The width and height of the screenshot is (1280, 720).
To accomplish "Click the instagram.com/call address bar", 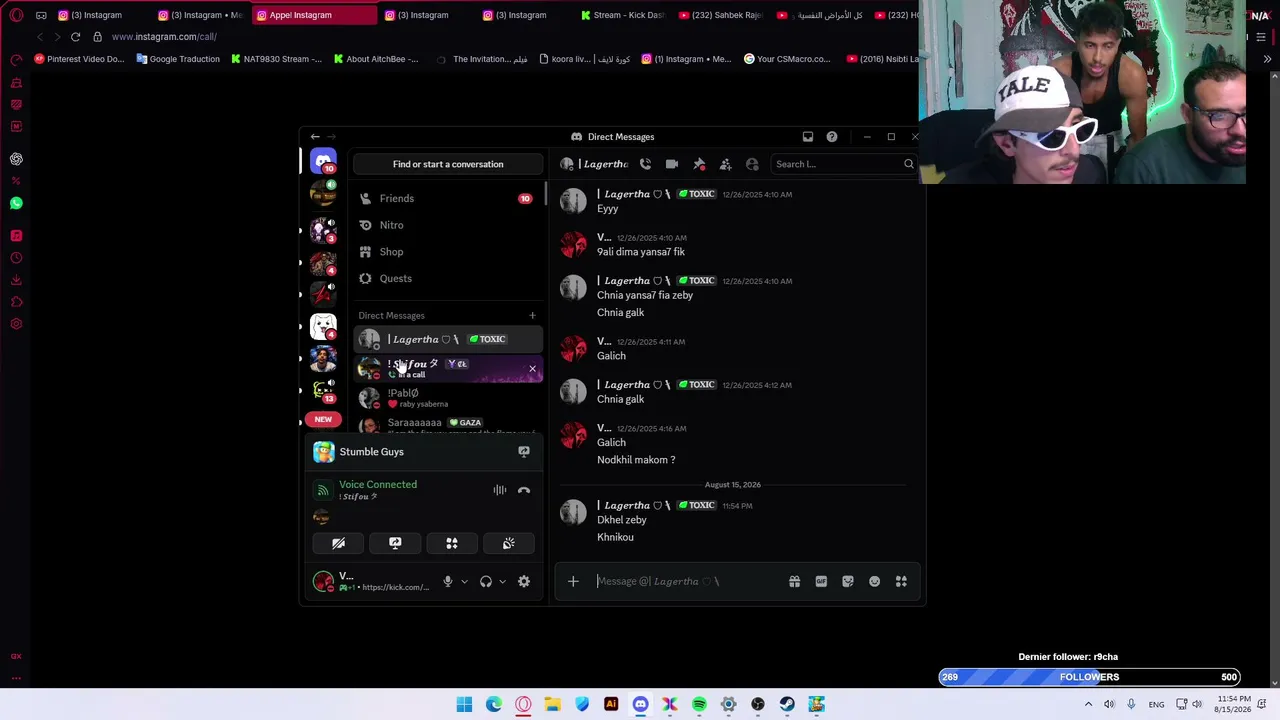I will (x=164, y=37).
